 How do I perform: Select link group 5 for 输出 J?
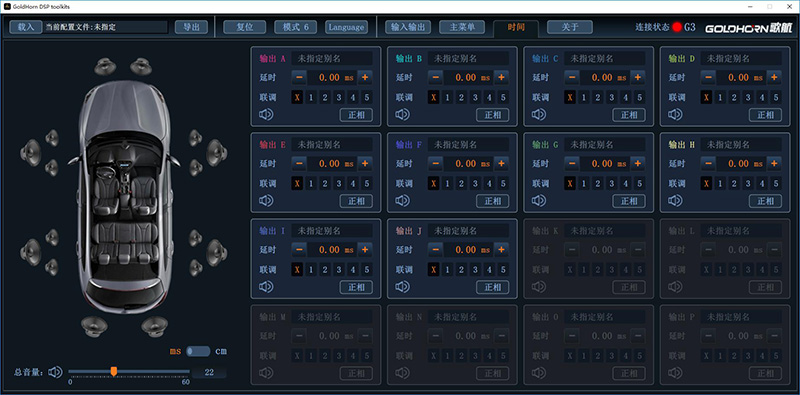pyautogui.click(x=503, y=270)
